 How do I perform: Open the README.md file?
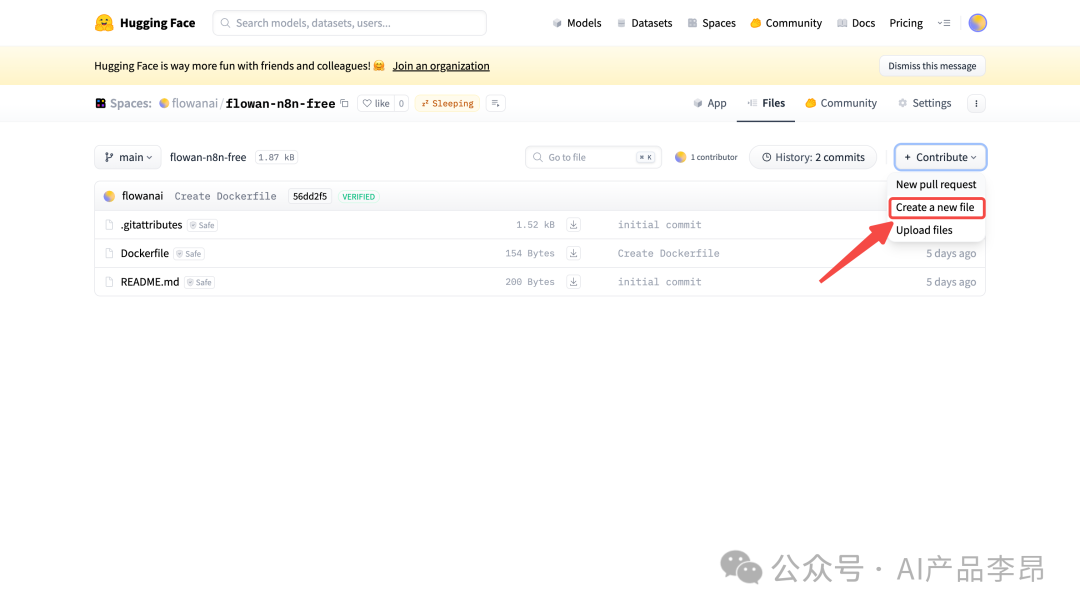coord(149,282)
